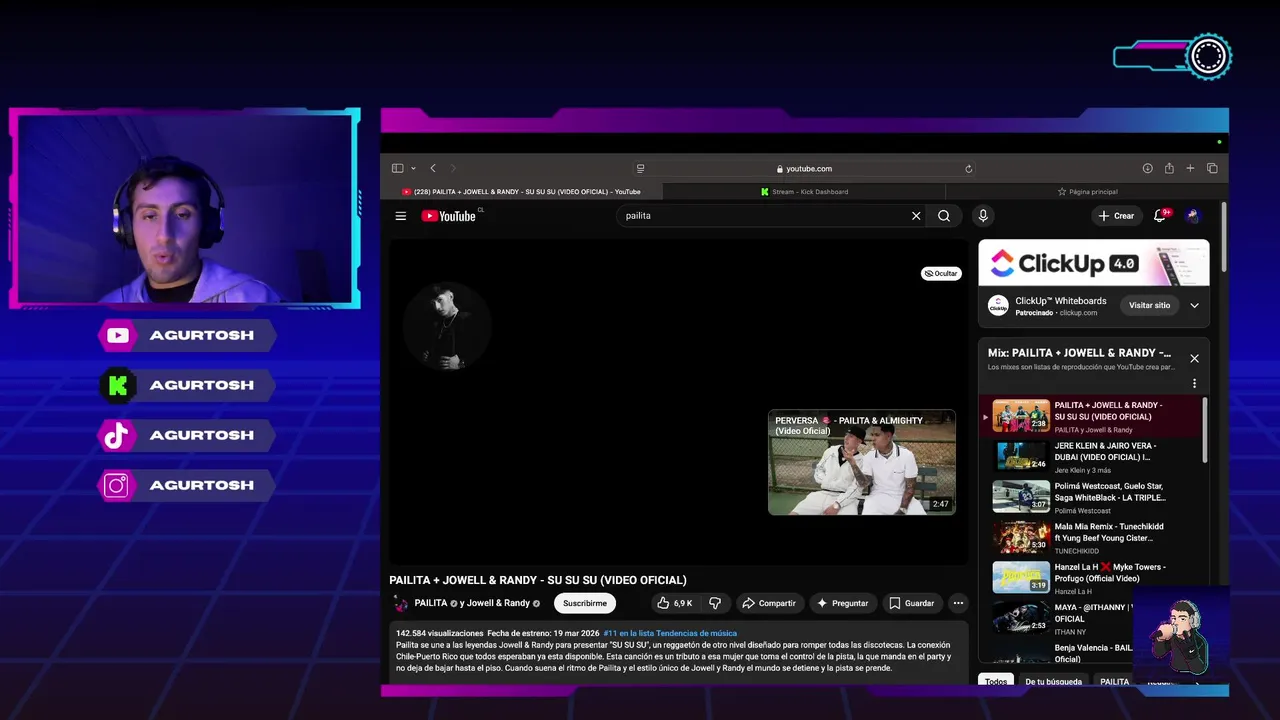Open the page reader icon in address bar
1280x720 pixels.
pyautogui.click(x=640, y=169)
